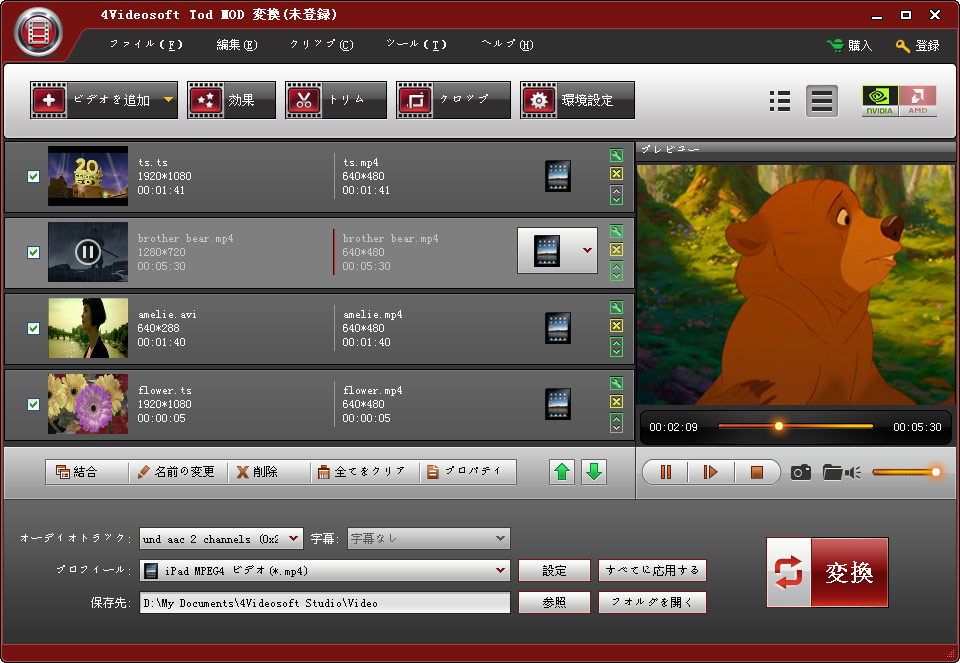Switch to the list view icon
Viewport: 960px width, 663px height.
click(x=780, y=101)
